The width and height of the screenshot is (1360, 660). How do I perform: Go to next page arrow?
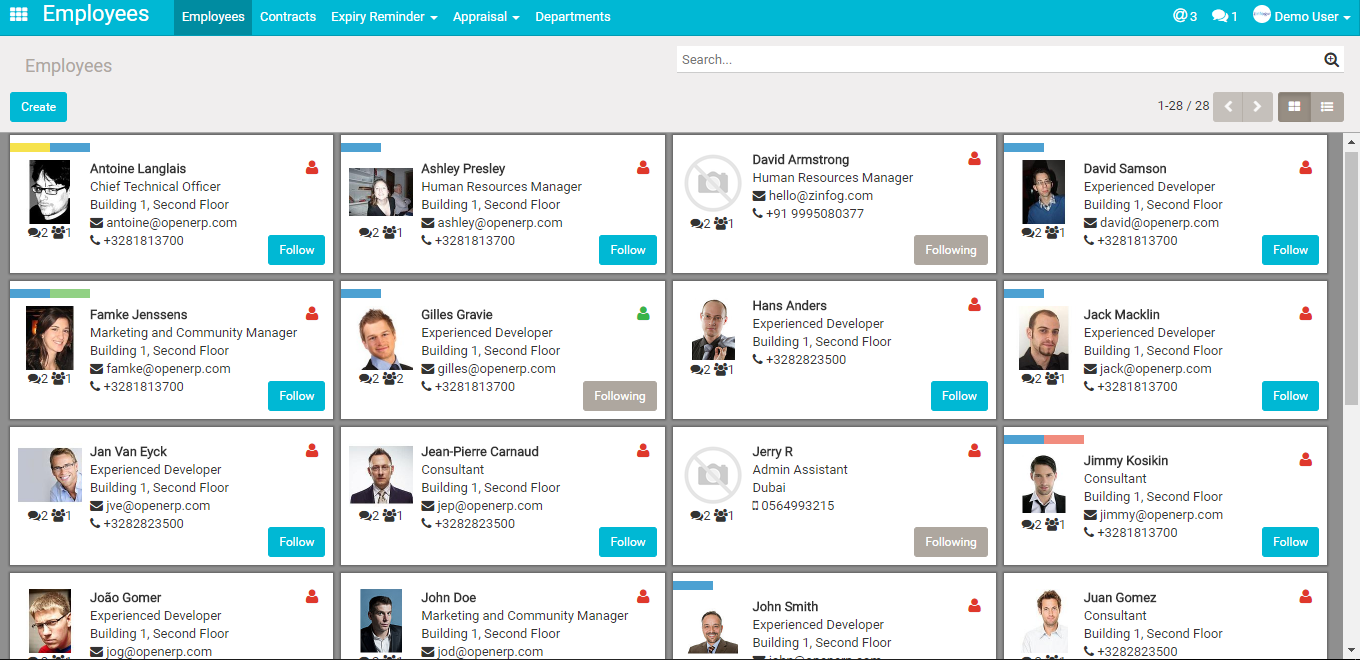(x=1258, y=106)
